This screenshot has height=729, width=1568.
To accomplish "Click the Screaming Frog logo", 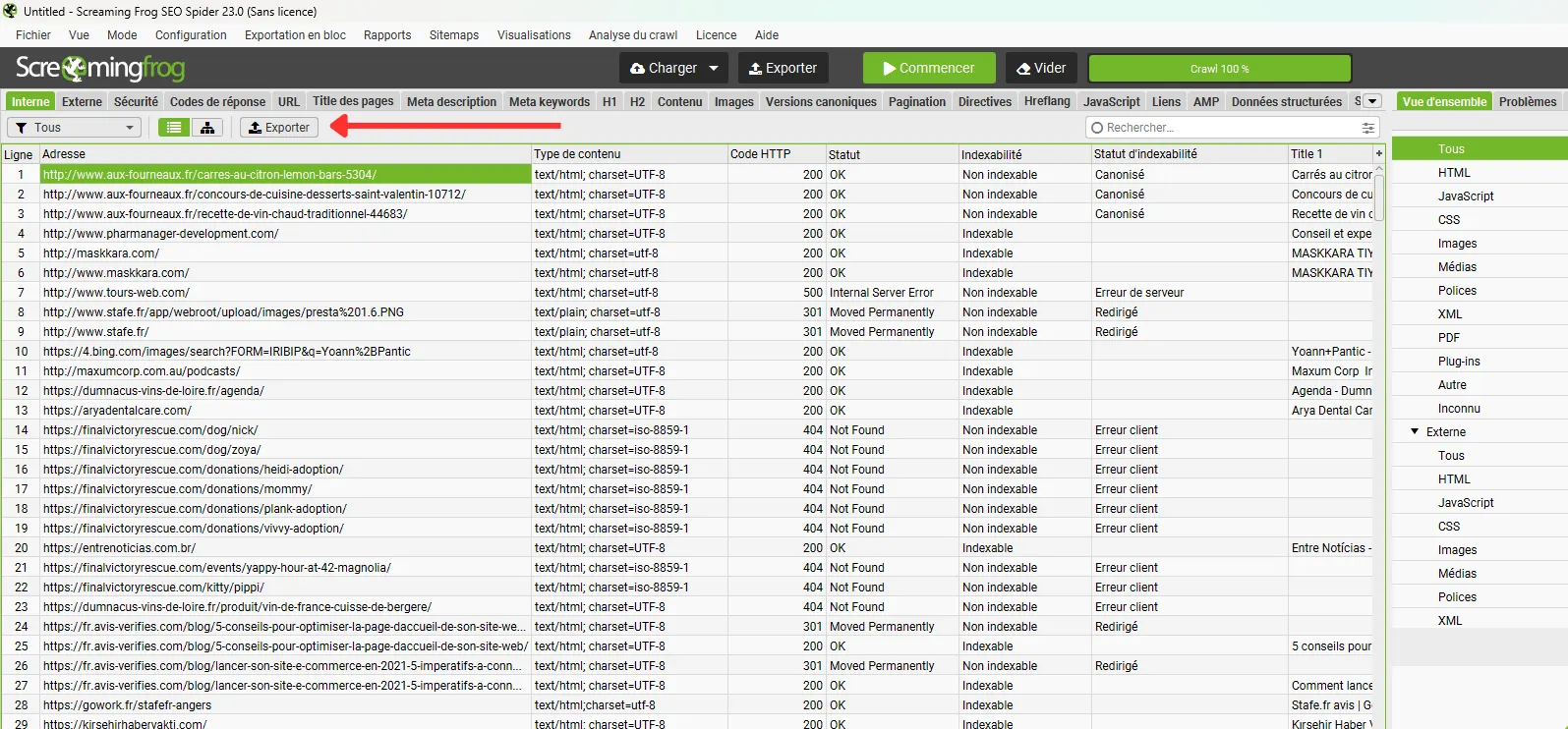I will (x=100, y=68).
